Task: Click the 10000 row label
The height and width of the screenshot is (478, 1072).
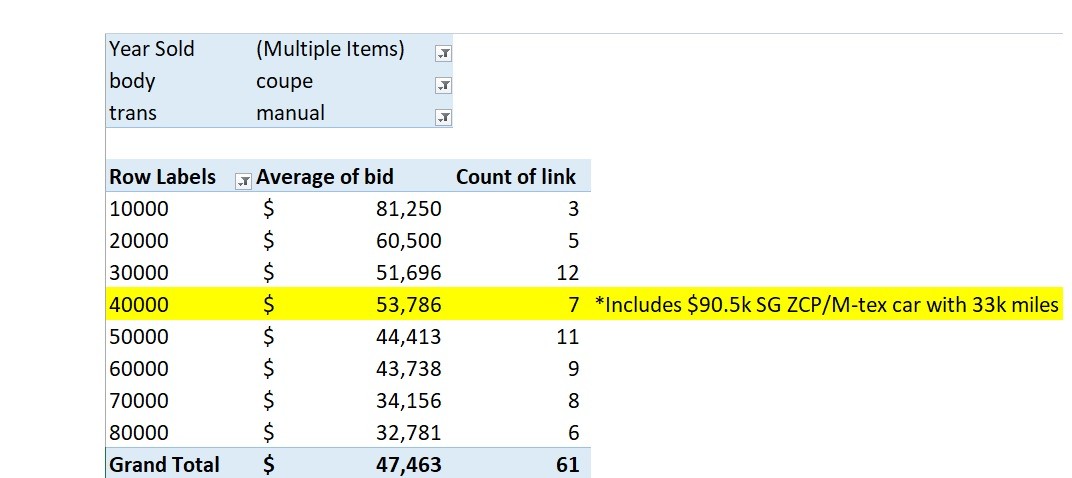Action: [x=139, y=209]
